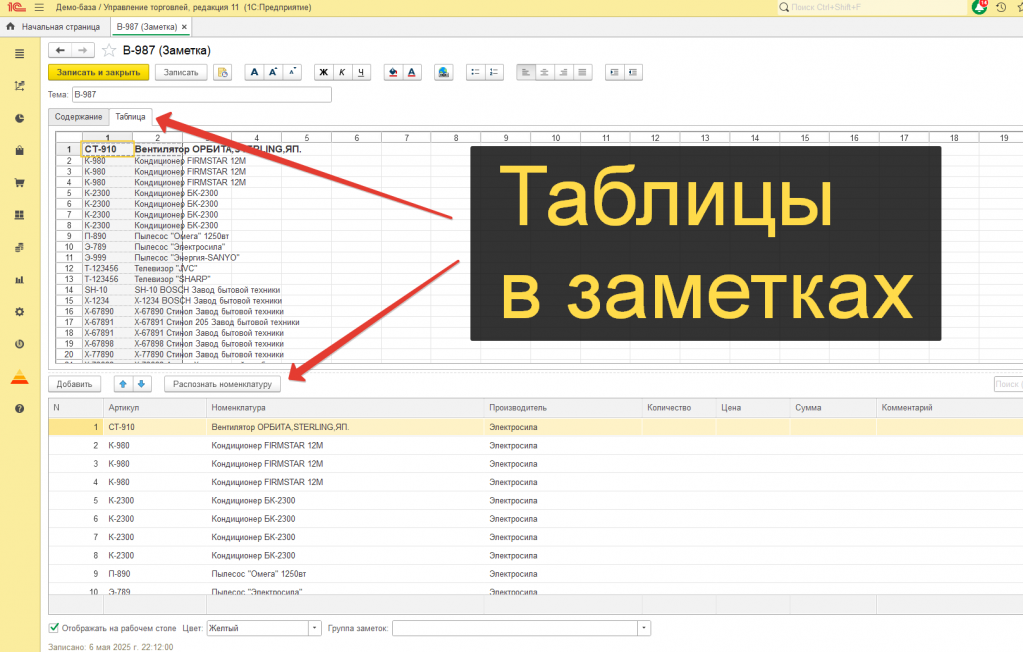Click the Добавить button
Screen dimensions: 1023x652
pos(74,384)
